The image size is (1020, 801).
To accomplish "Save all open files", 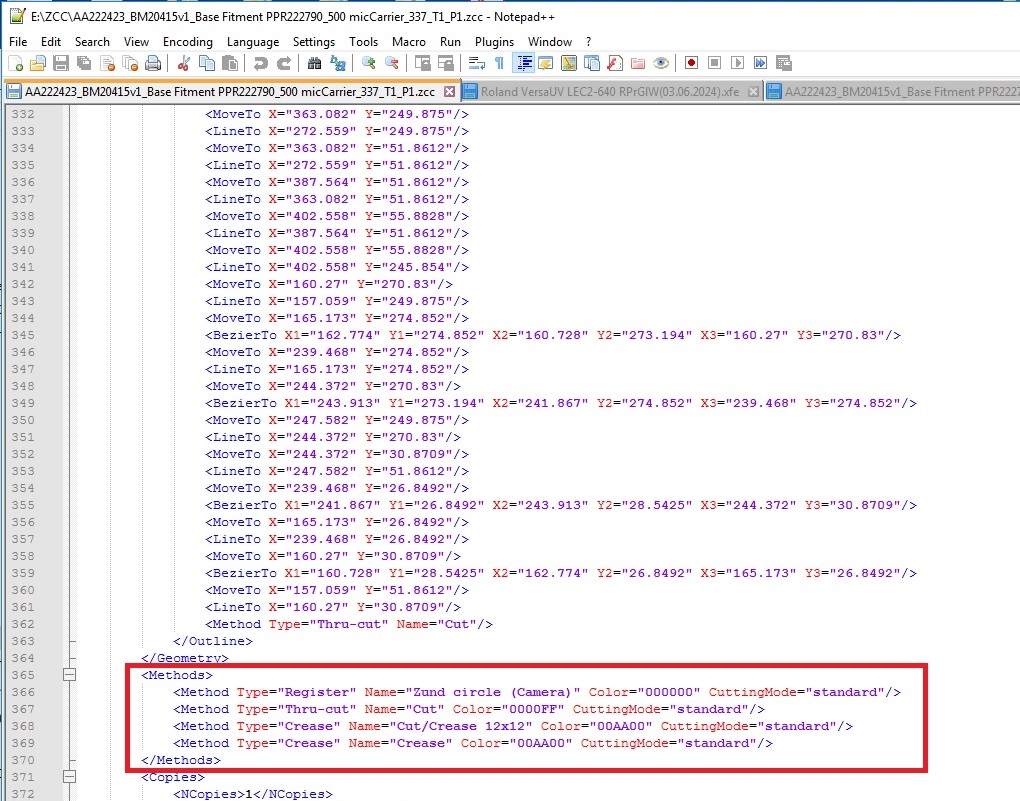I will click(x=85, y=62).
